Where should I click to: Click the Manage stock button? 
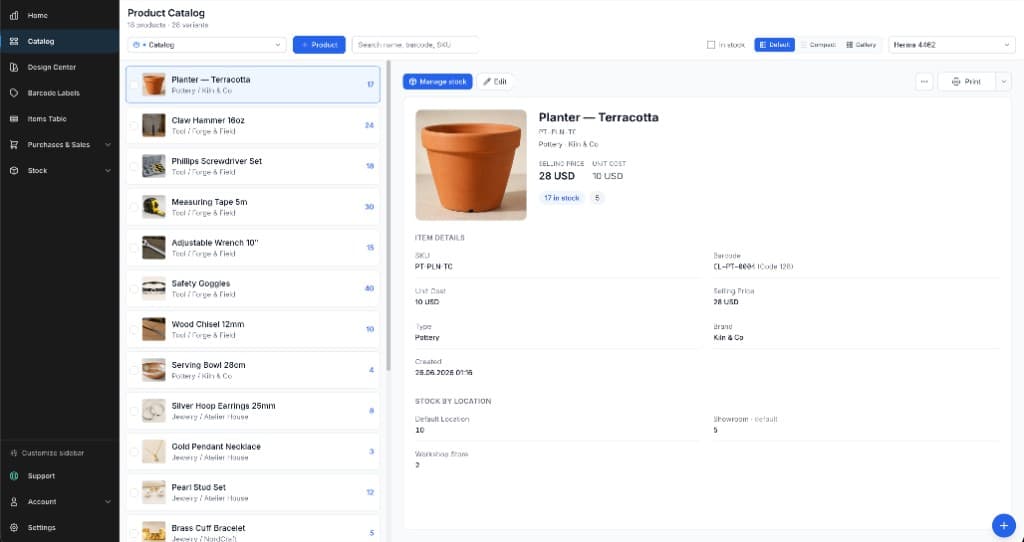[x=438, y=82]
